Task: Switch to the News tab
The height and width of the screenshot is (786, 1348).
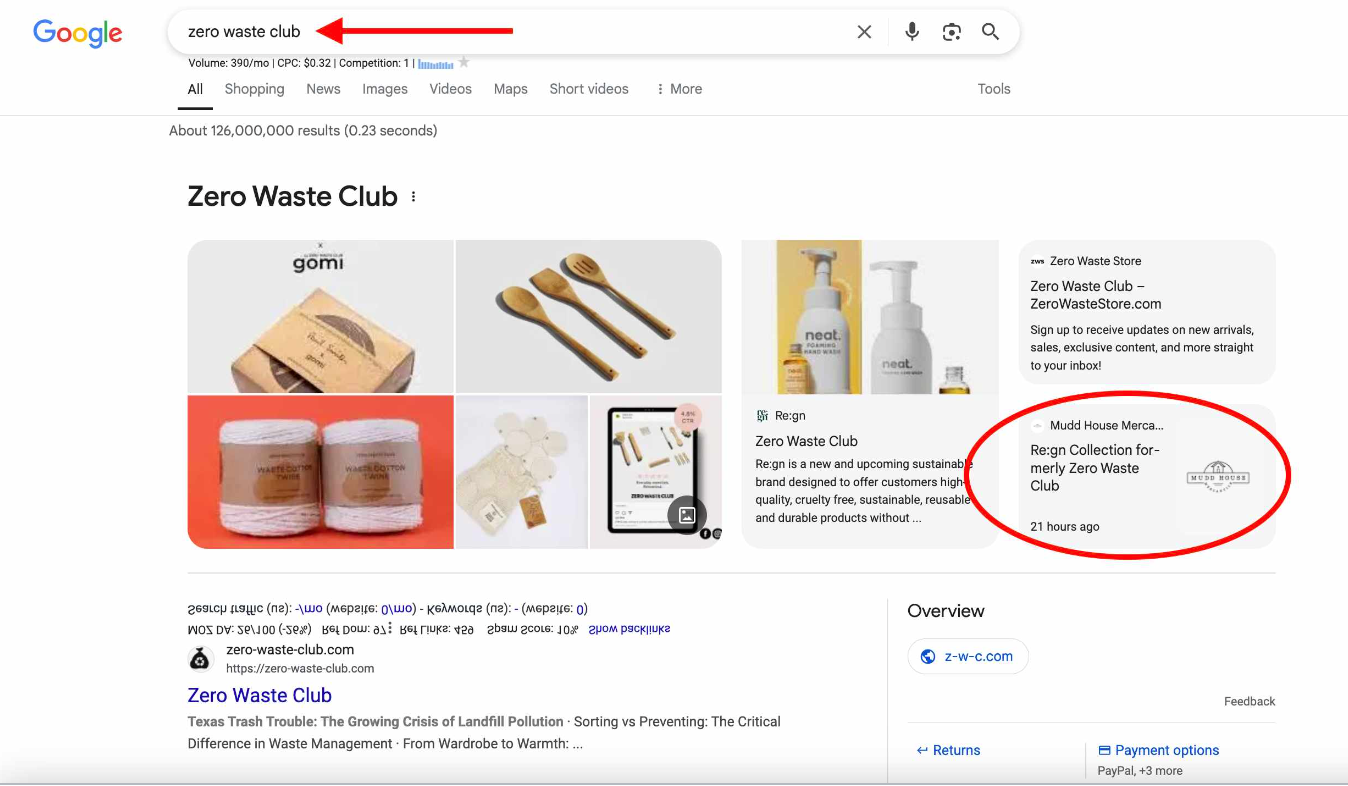Action: (x=323, y=89)
